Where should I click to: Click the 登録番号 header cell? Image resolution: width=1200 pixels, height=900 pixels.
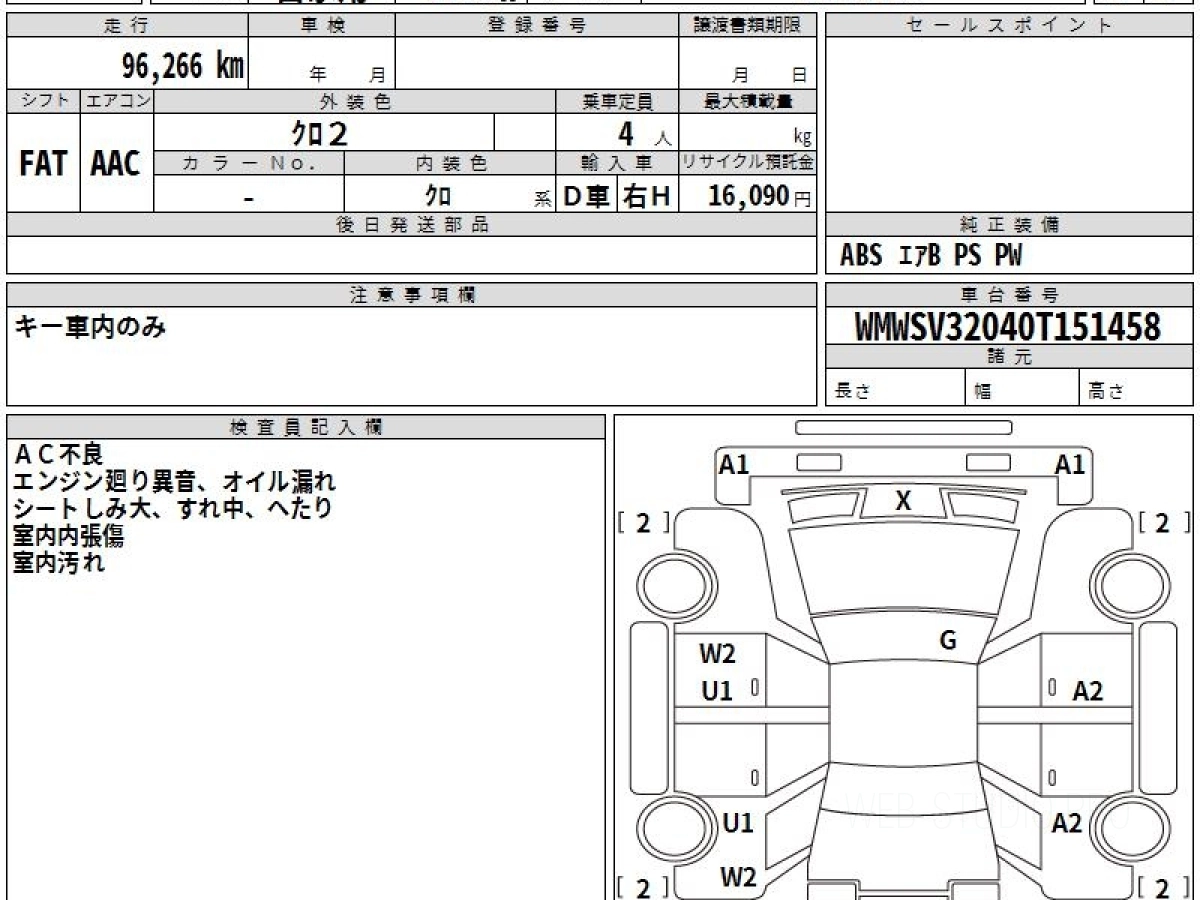(537, 26)
